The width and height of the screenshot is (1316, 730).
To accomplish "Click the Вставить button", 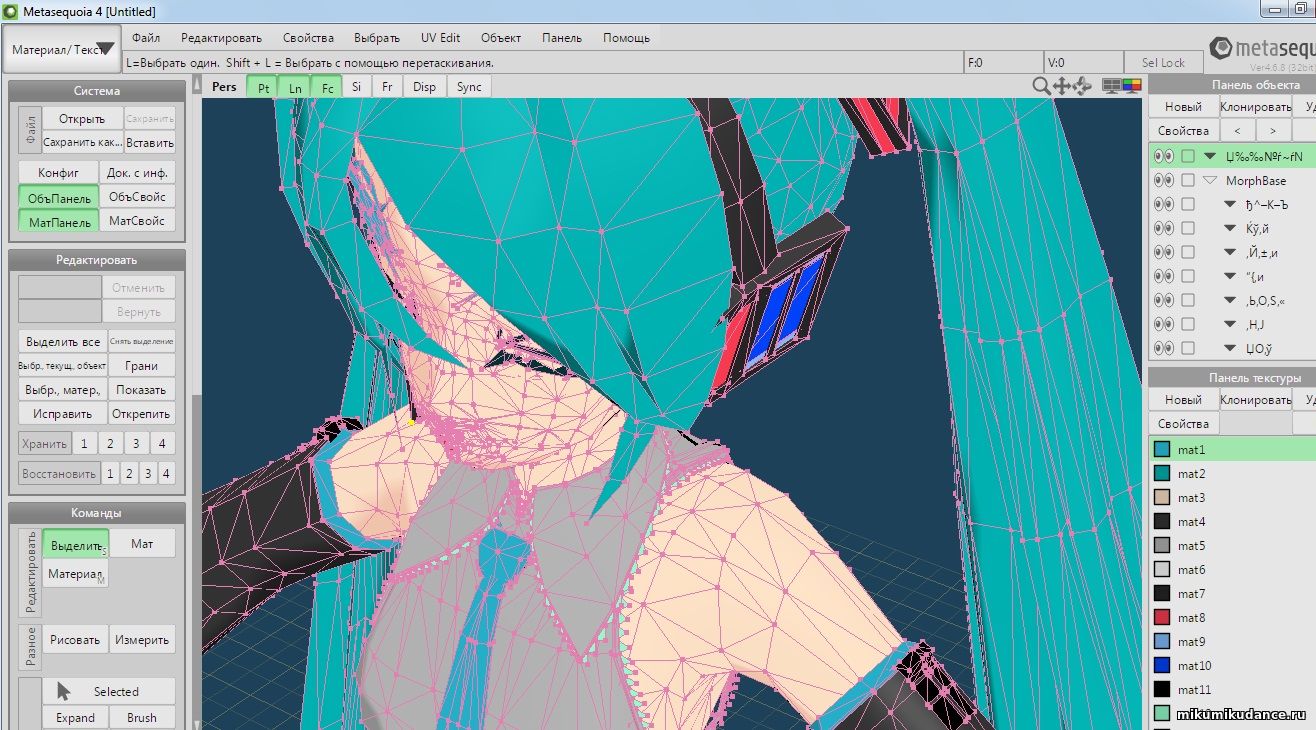I will (150, 143).
